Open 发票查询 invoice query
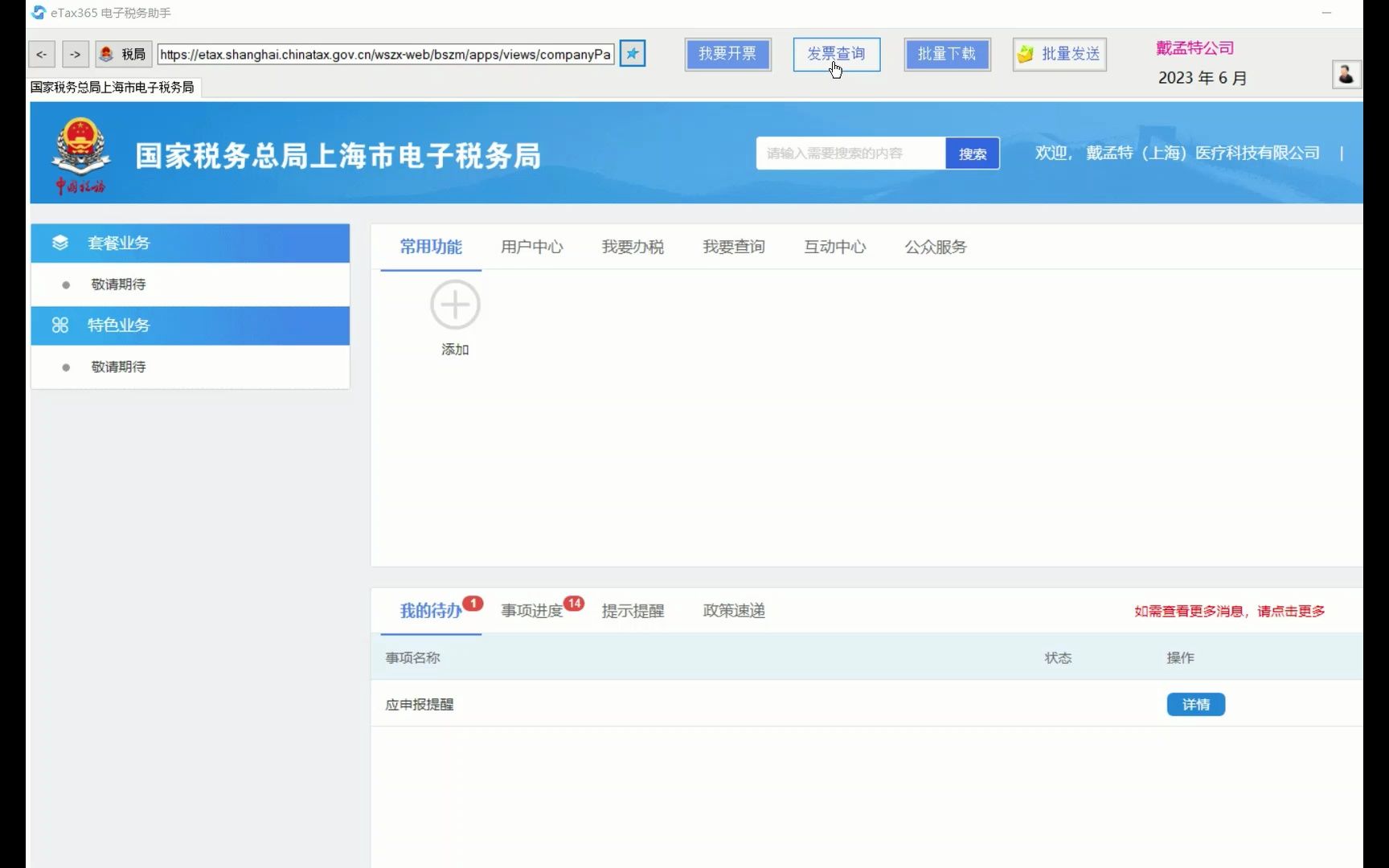Image resolution: width=1389 pixels, height=868 pixels. point(837,54)
